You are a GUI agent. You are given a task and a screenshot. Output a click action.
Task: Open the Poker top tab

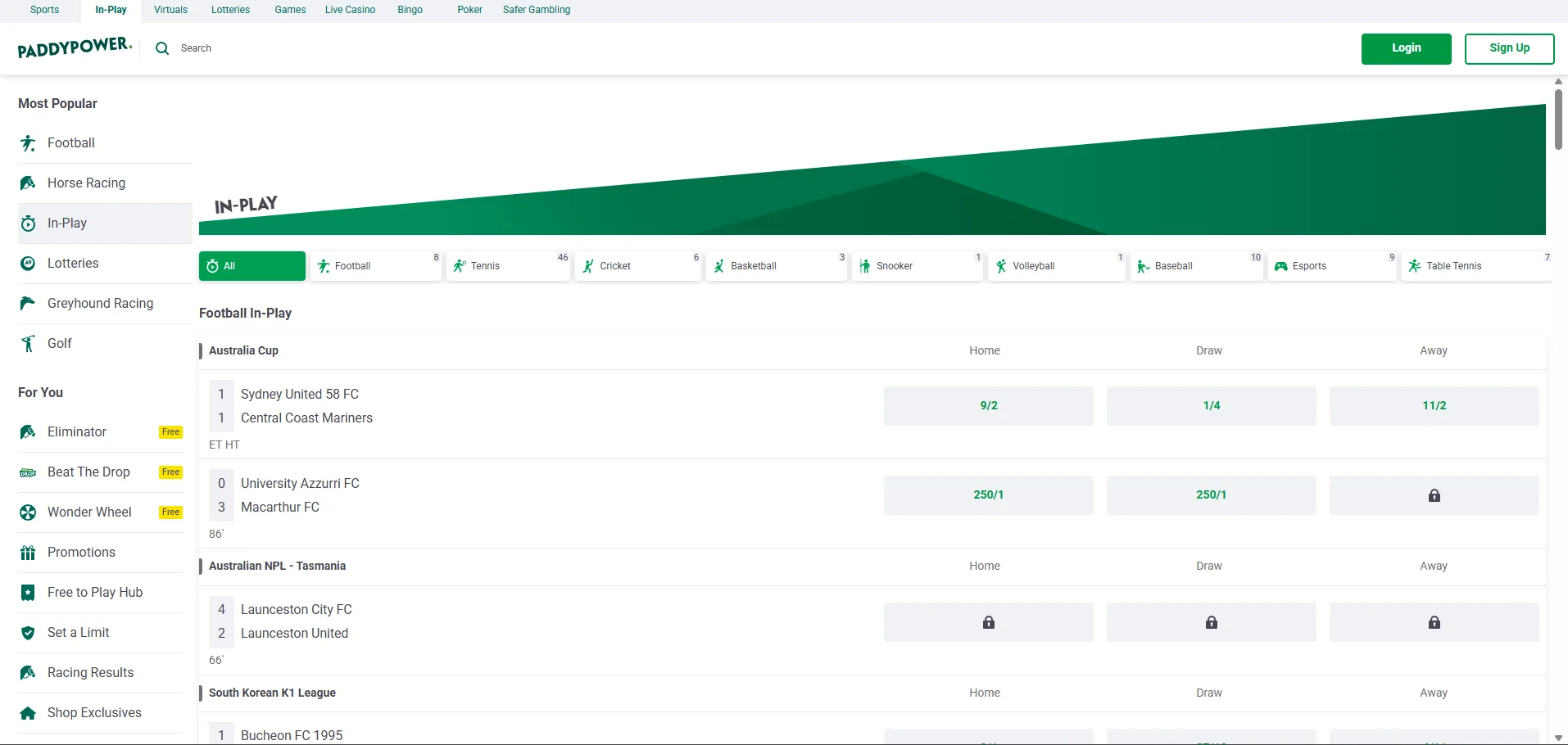pos(469,10)
